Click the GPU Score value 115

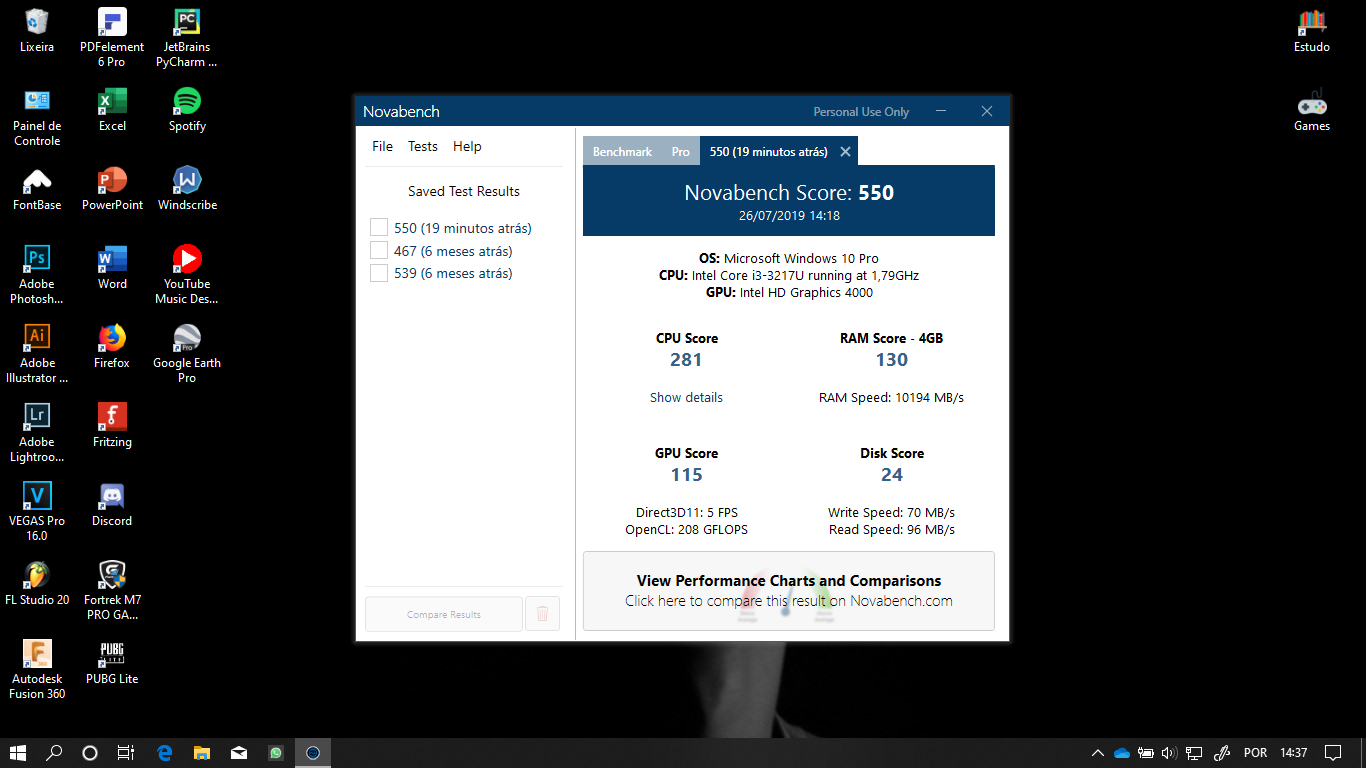pyautogui.click(x=686, y=475)
